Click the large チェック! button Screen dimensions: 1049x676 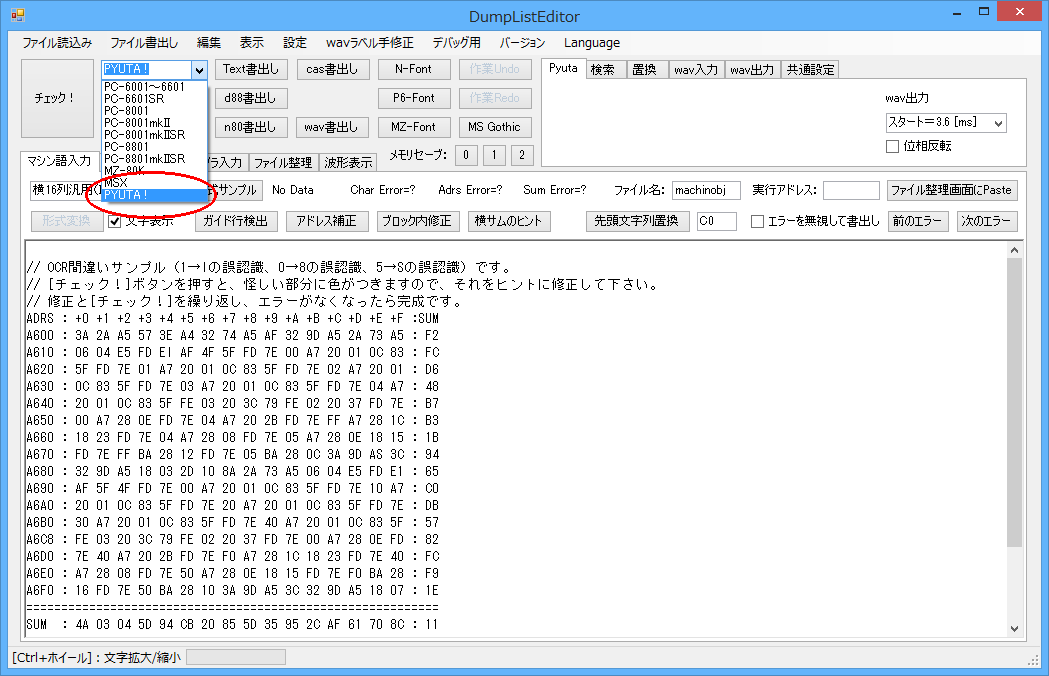[58, 98]
